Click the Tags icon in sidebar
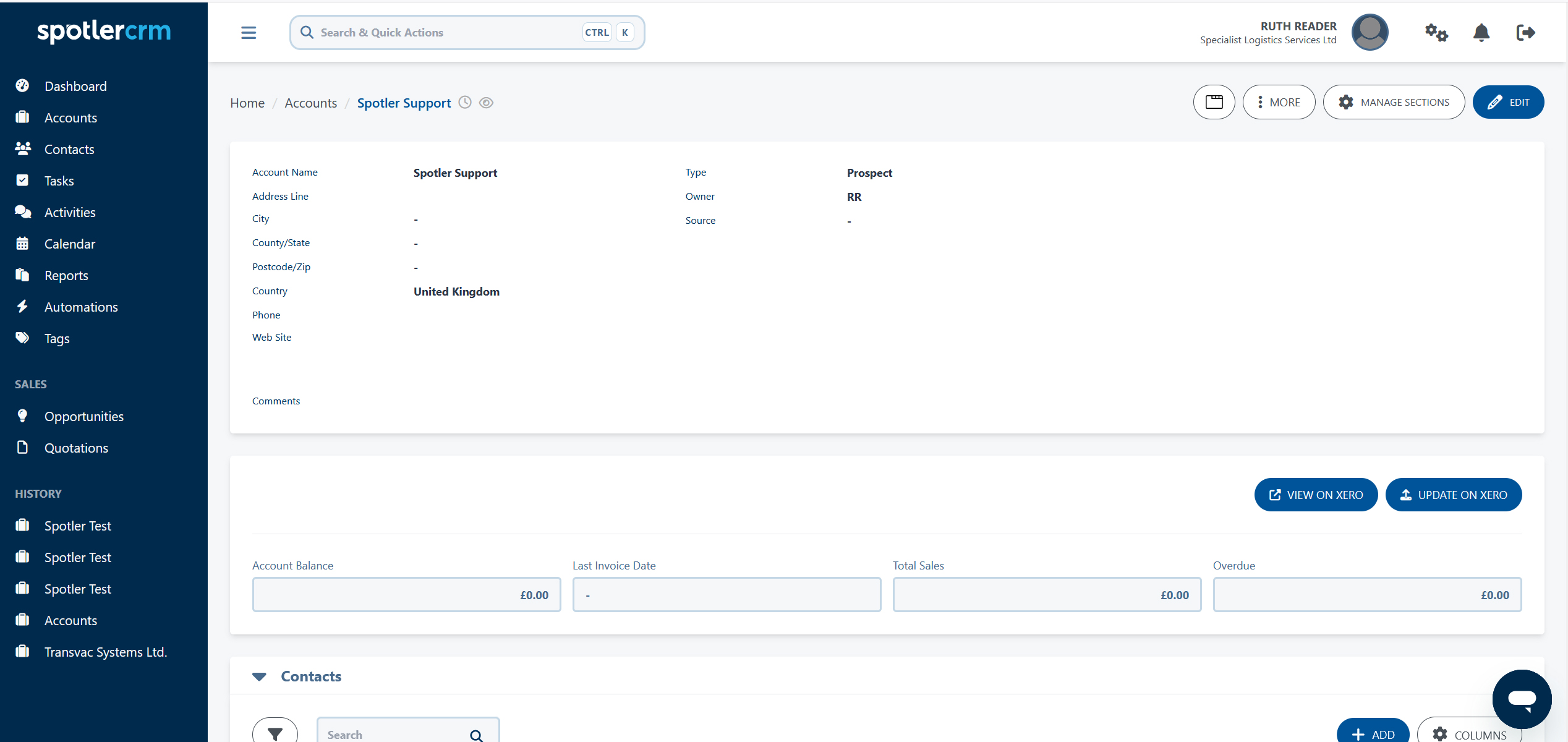Screen dimensions: 1568x742 point(22,338)
